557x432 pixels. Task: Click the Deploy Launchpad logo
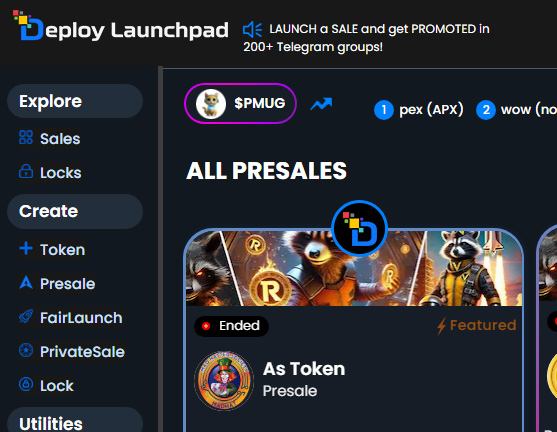click(x=121, y=27)
